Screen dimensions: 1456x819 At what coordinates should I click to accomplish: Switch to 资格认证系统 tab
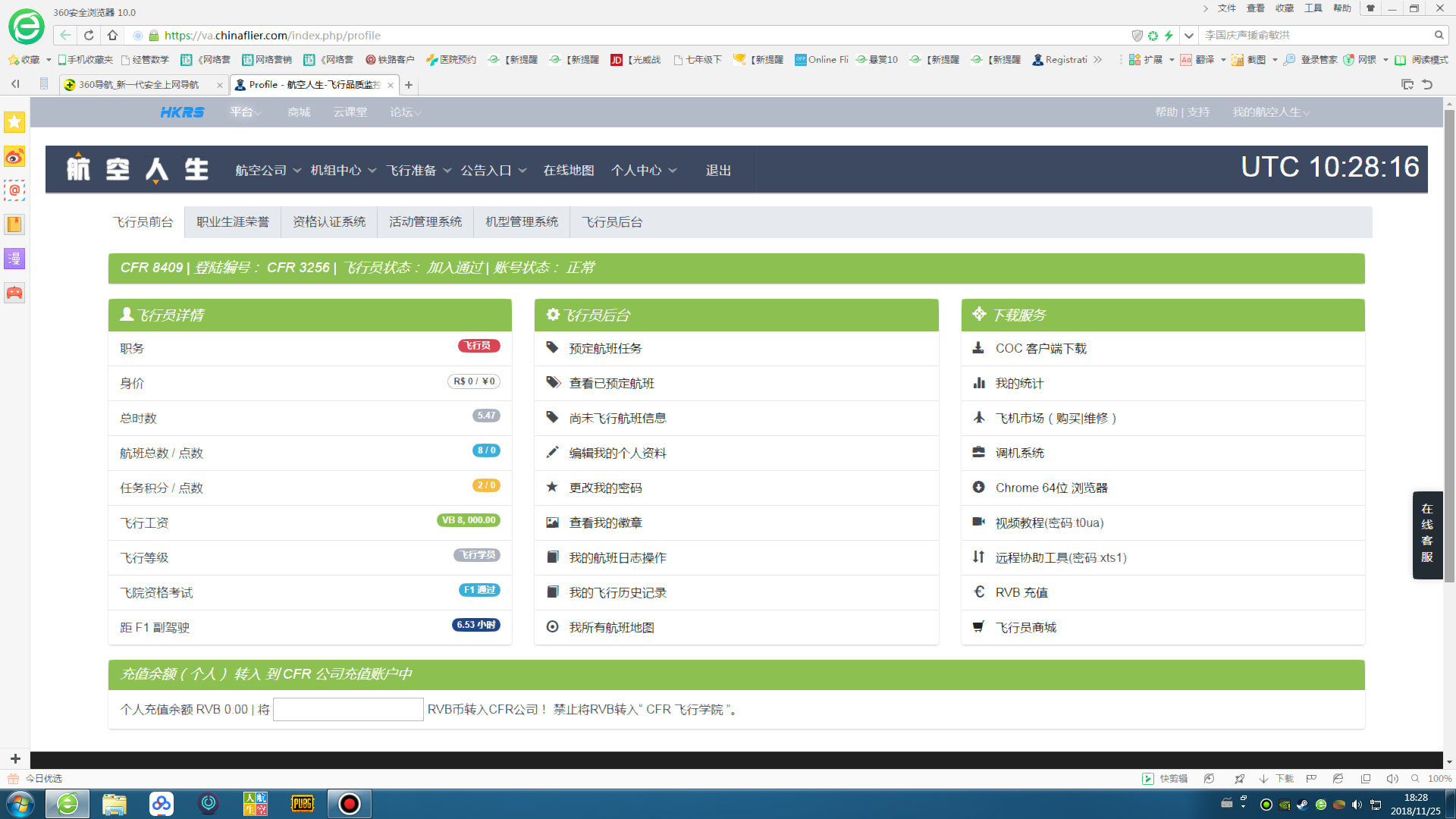tap(329, 222)
